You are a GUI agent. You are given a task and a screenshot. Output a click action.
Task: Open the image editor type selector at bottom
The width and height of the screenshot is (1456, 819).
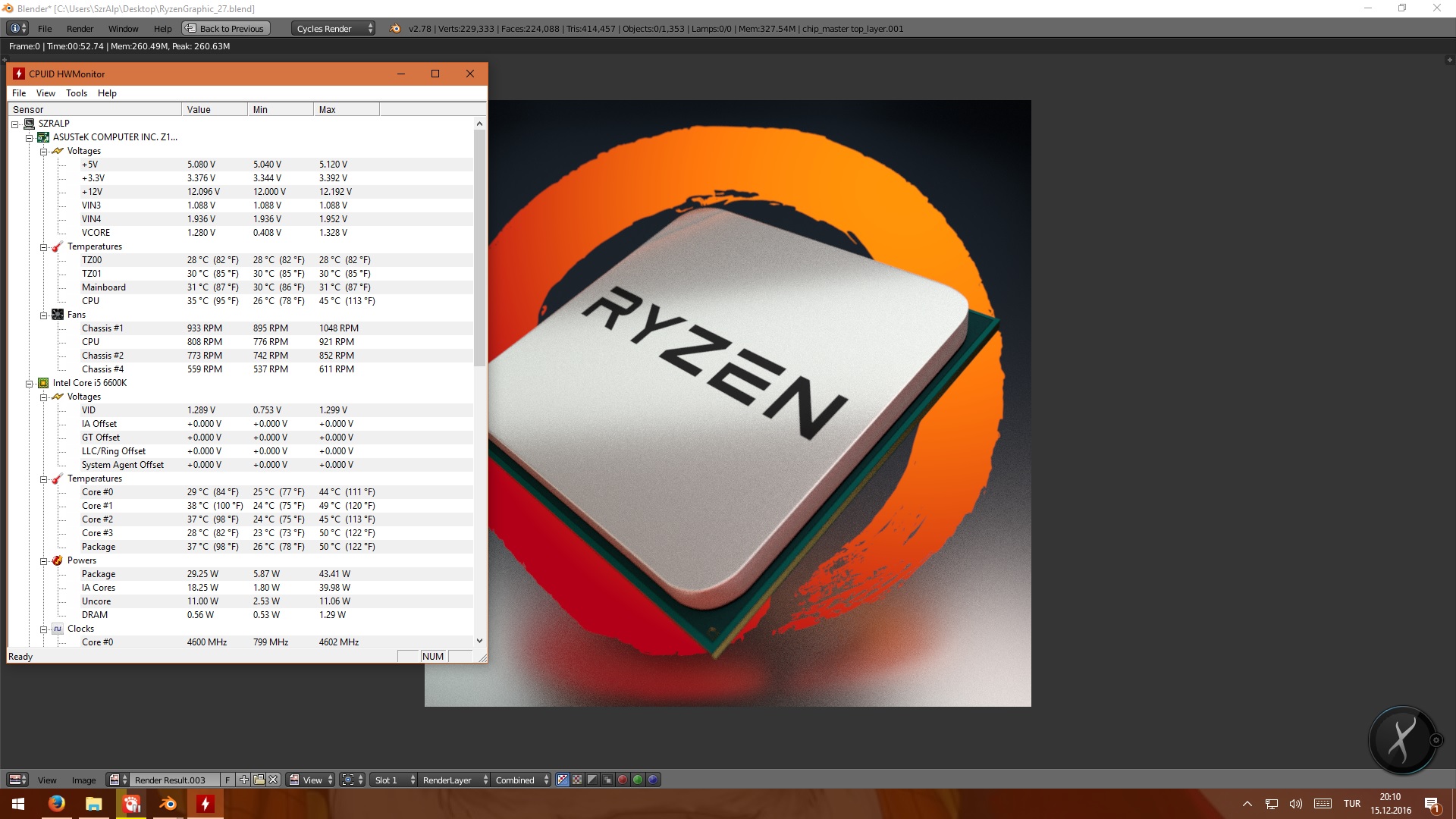click(17, 780)
